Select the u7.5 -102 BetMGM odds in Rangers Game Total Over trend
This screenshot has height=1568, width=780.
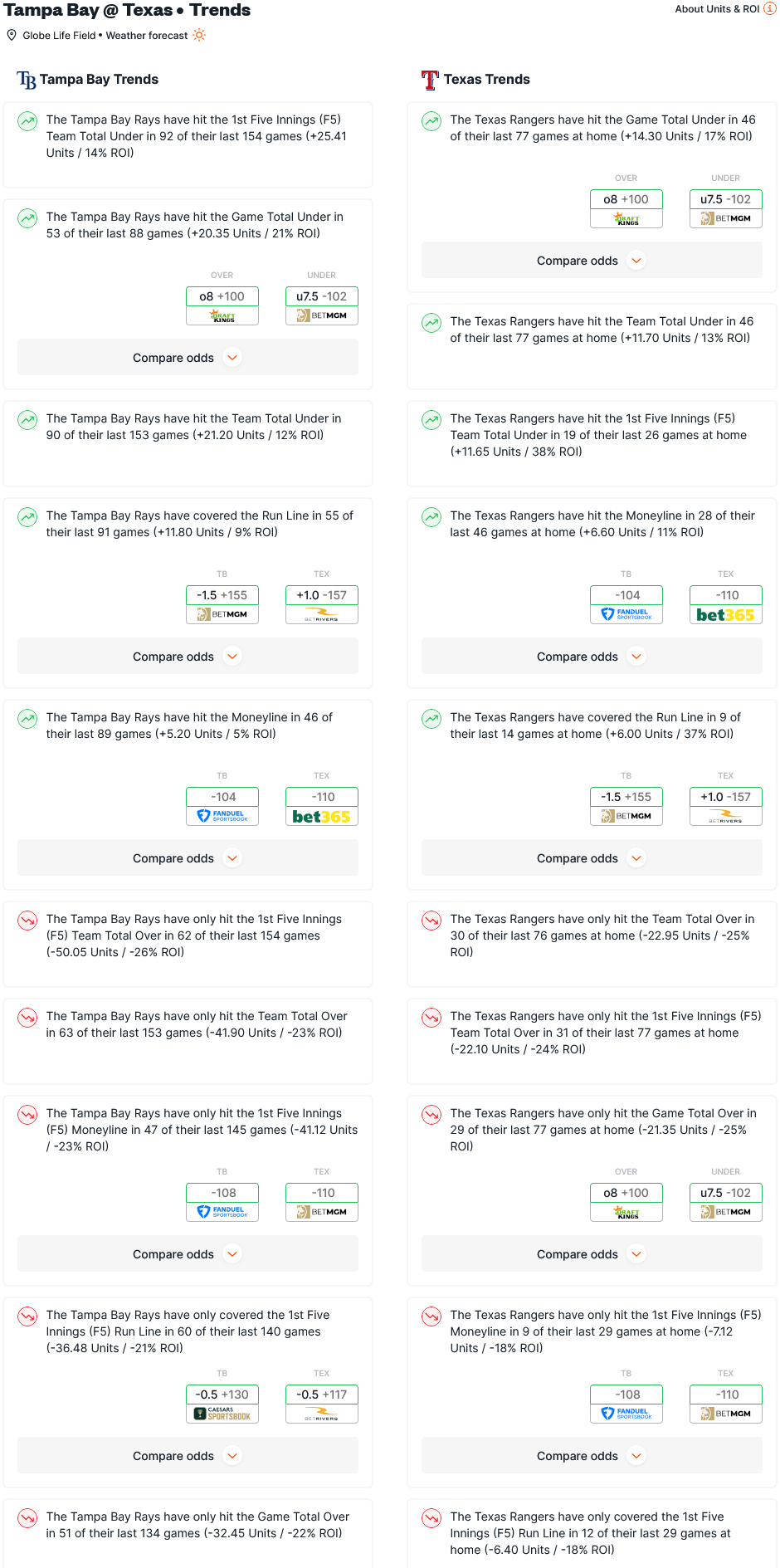point(726,1201)
